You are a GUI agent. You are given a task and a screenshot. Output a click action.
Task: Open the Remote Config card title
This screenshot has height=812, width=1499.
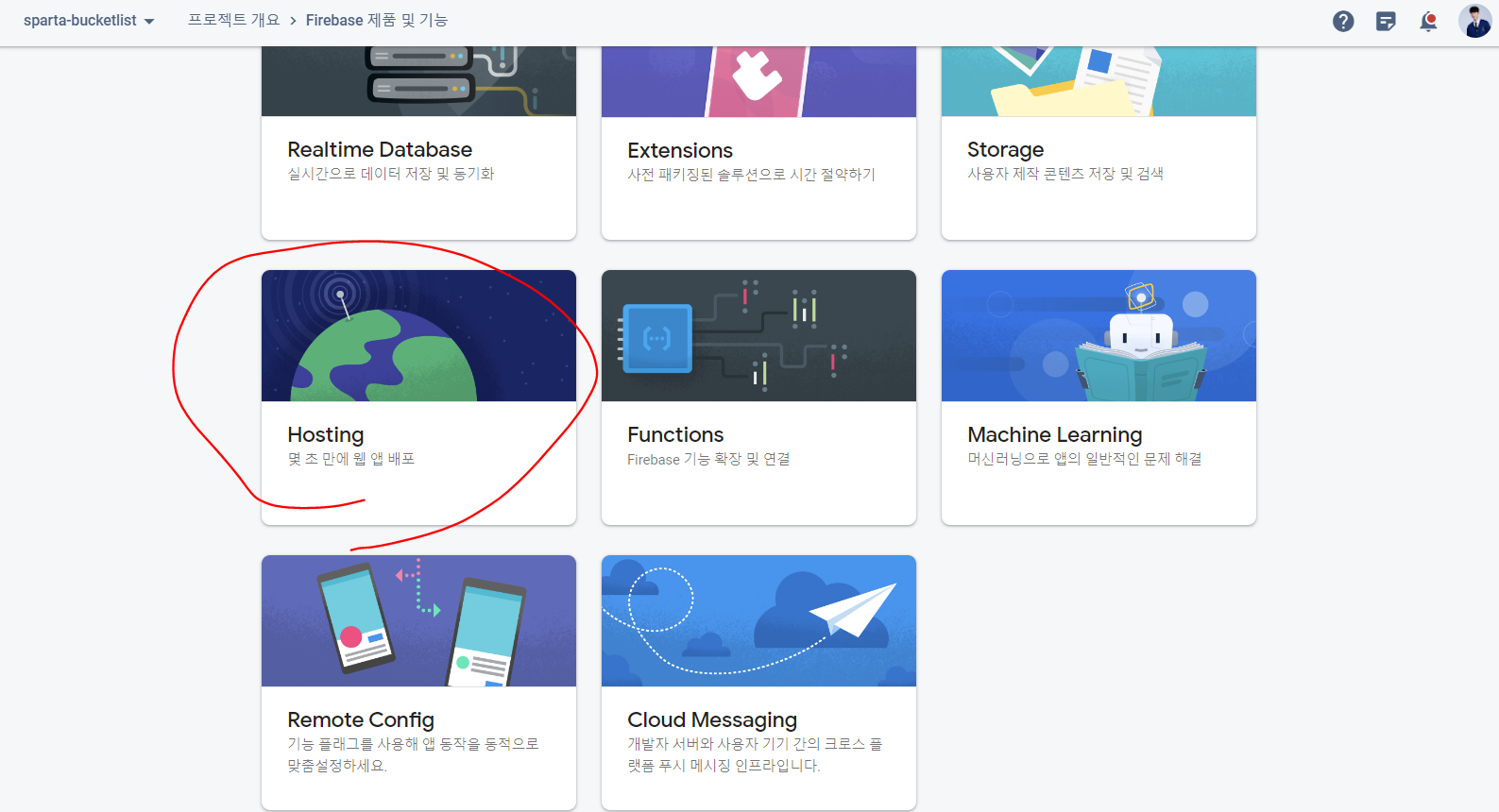tap(361, 719)
